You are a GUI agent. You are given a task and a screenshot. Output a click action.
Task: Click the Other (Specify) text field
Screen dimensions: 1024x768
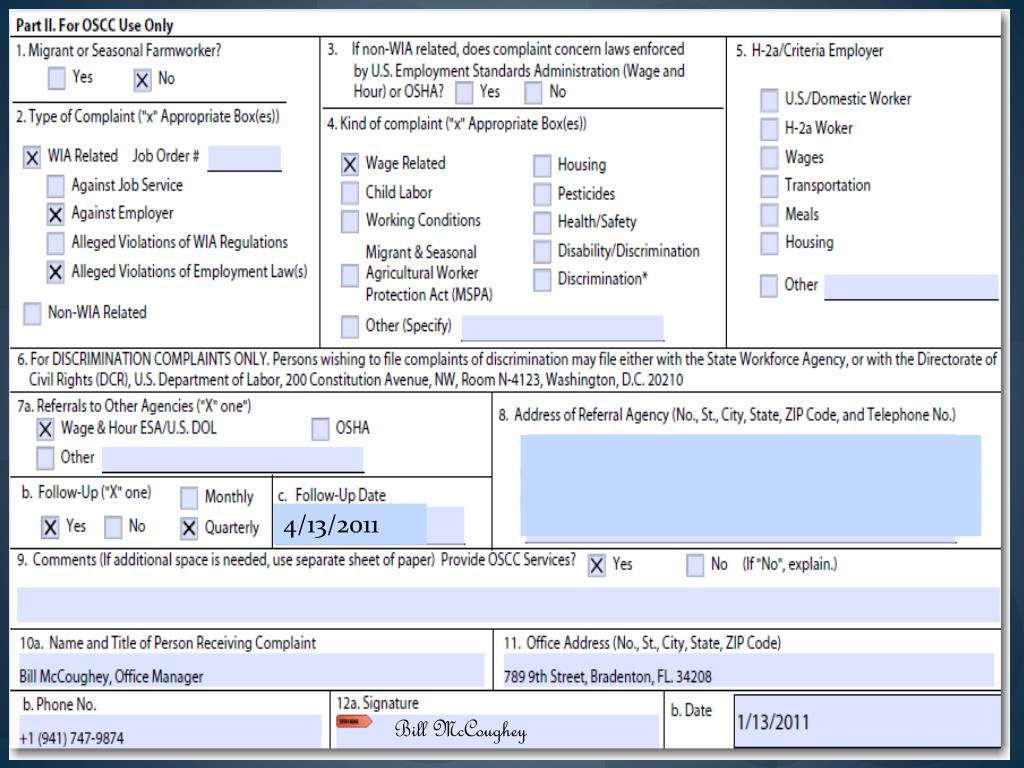(x=563, y=328)
